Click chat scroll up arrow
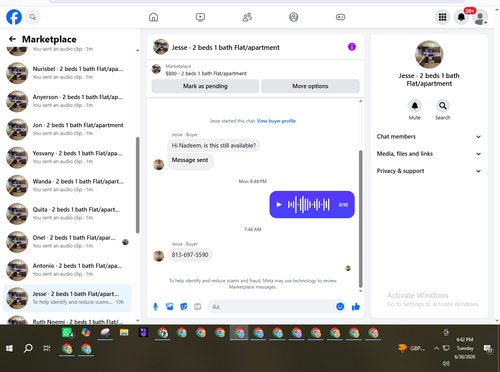This screenshot has height=372, width=500. (360, 101)
